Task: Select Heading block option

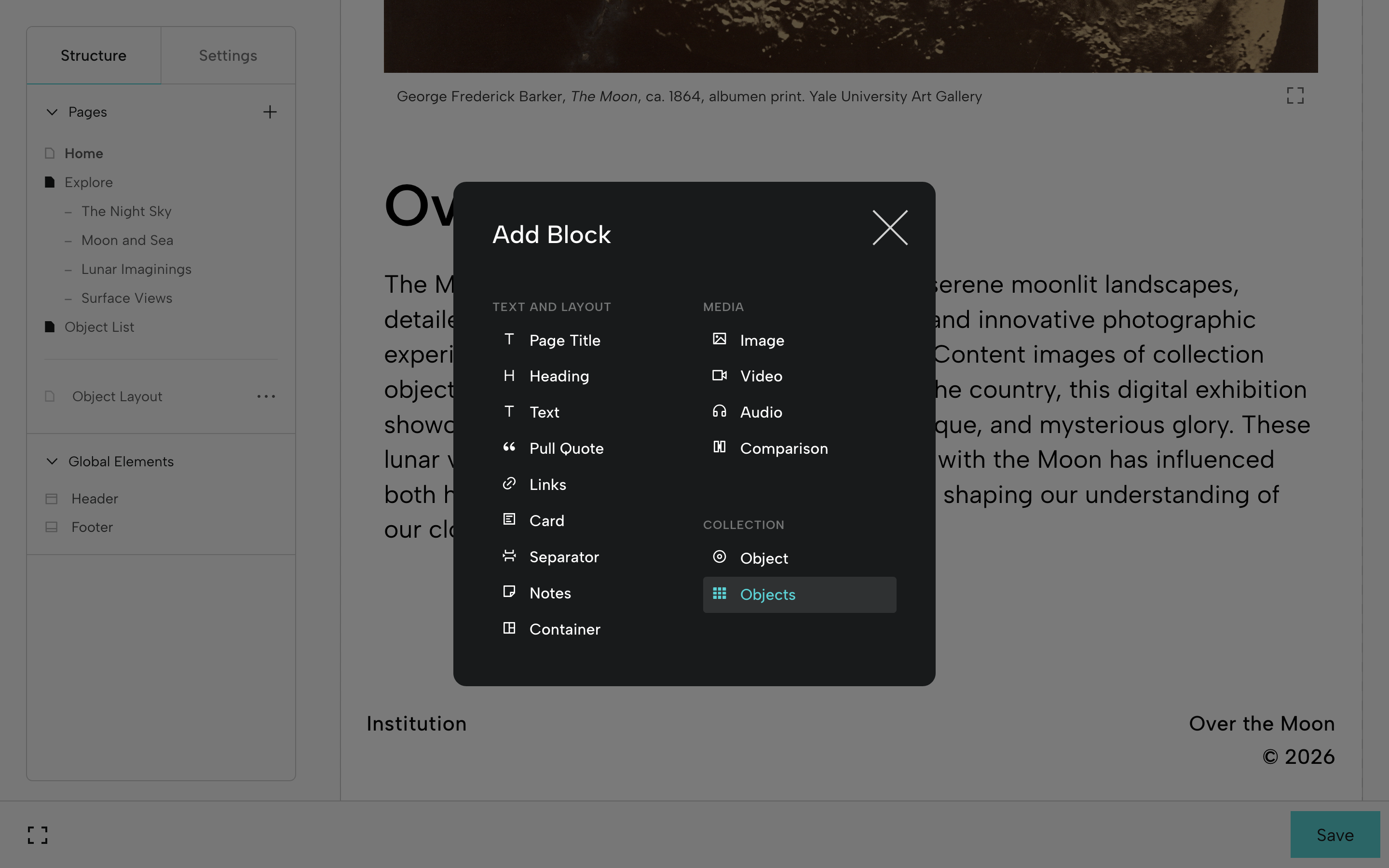Action: 589,376
